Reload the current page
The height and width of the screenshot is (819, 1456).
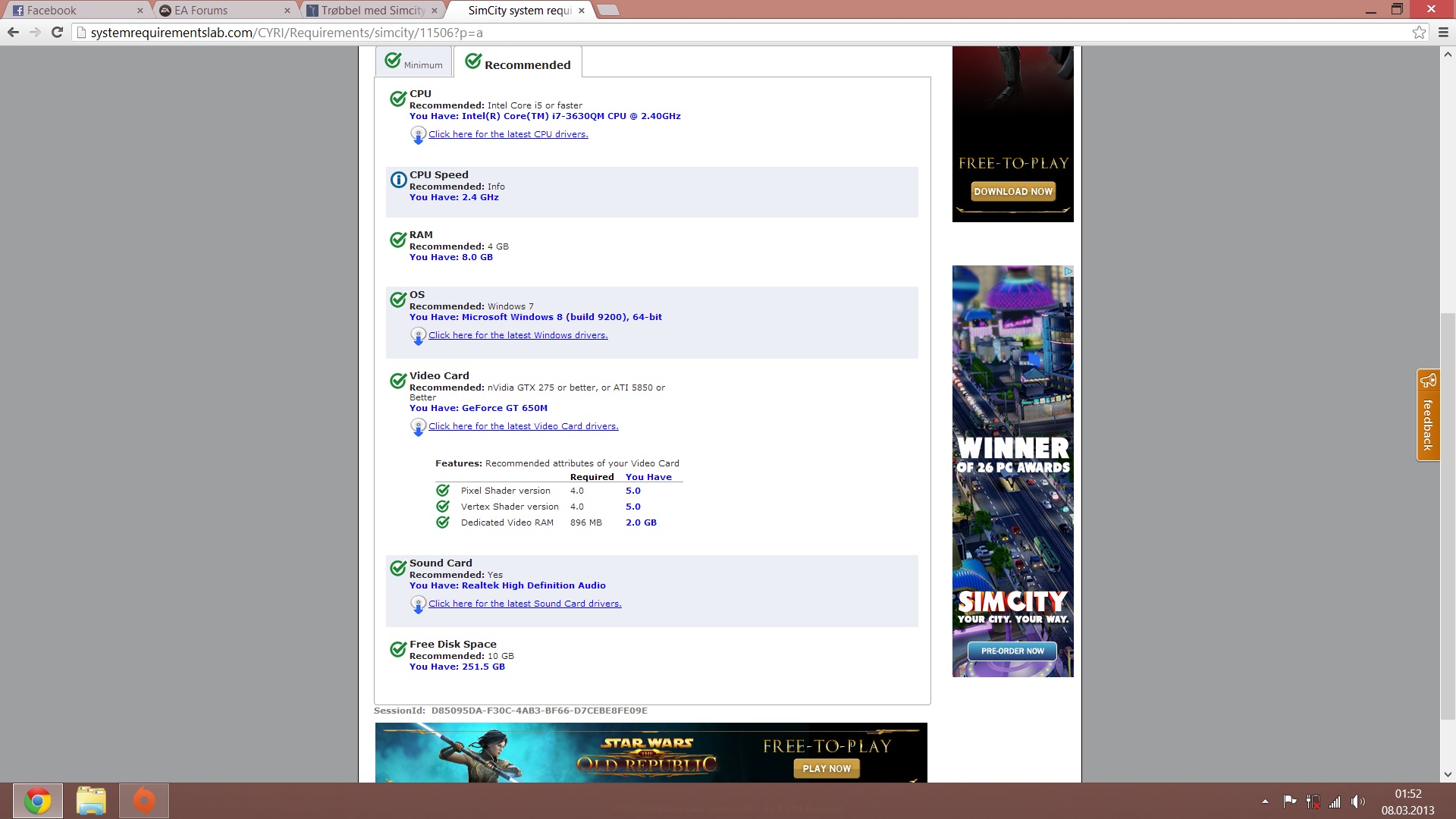click(x=57, y=33)
